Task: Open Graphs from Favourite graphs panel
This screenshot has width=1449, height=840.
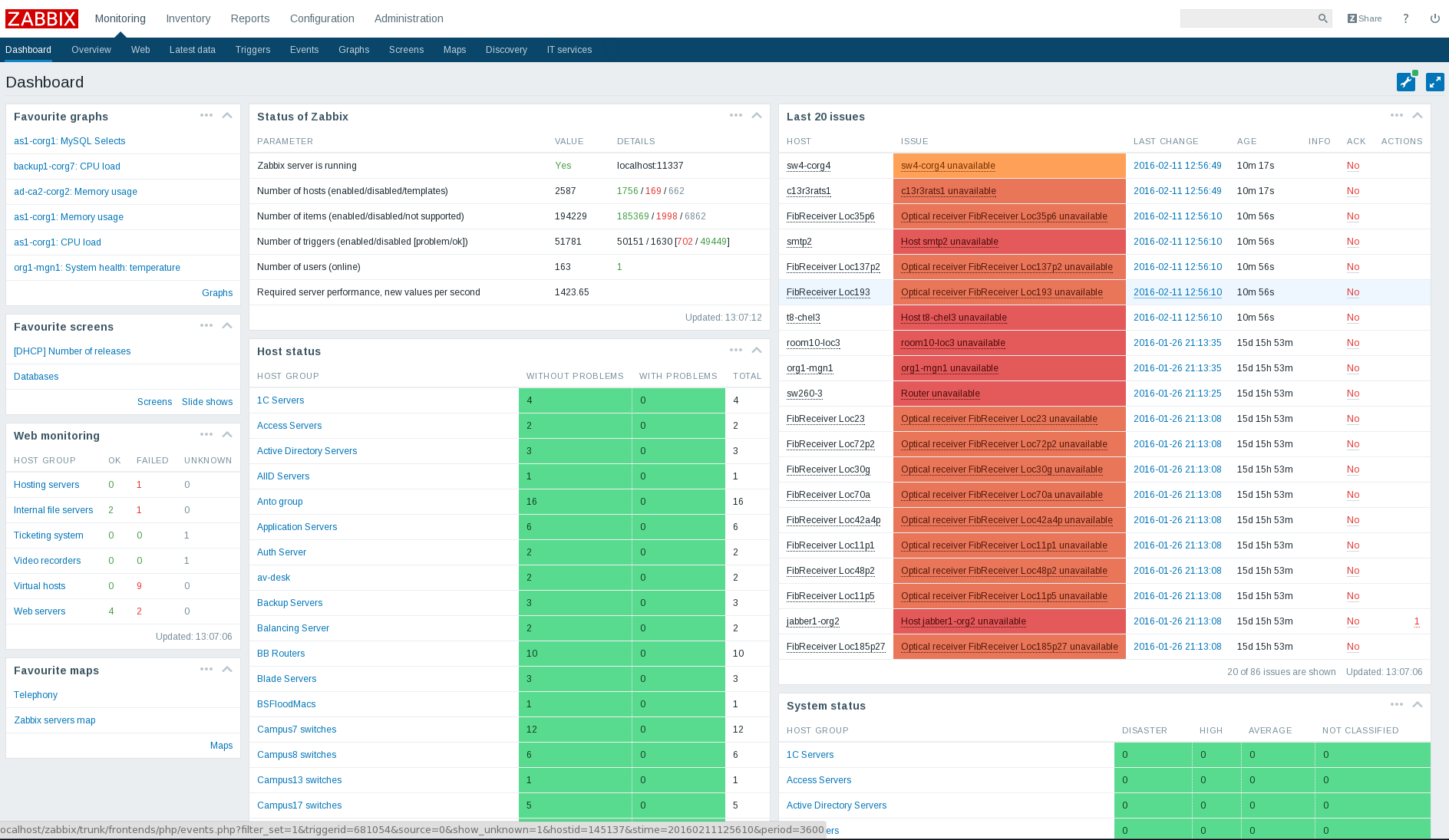Action: click(217, 292)
